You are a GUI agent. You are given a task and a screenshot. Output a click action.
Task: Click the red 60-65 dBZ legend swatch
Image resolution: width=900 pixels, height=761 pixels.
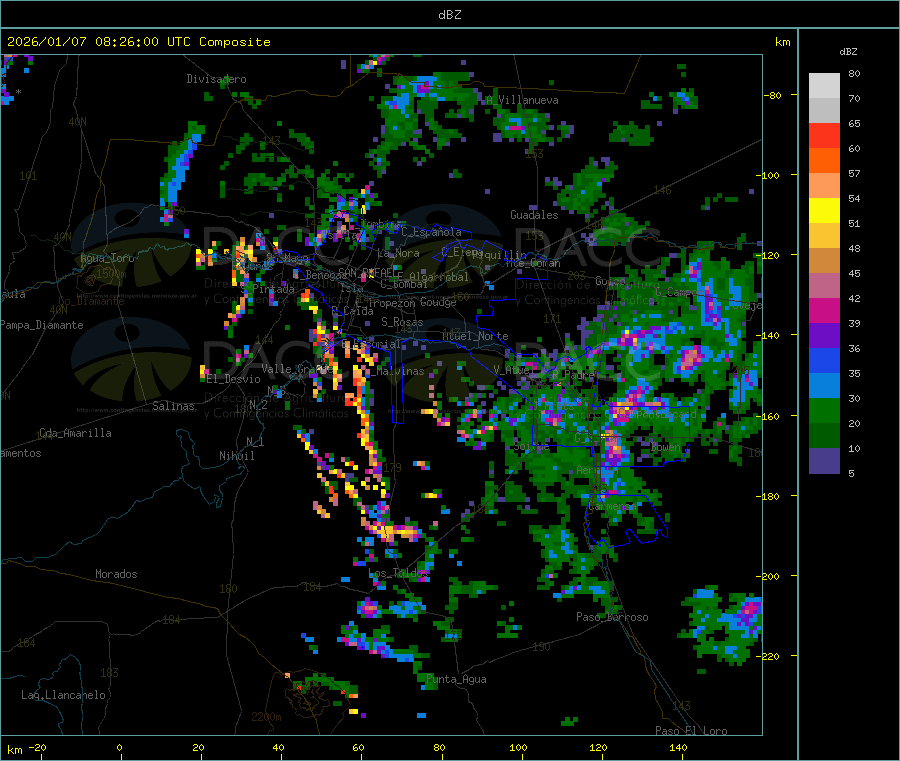[824, 135]
